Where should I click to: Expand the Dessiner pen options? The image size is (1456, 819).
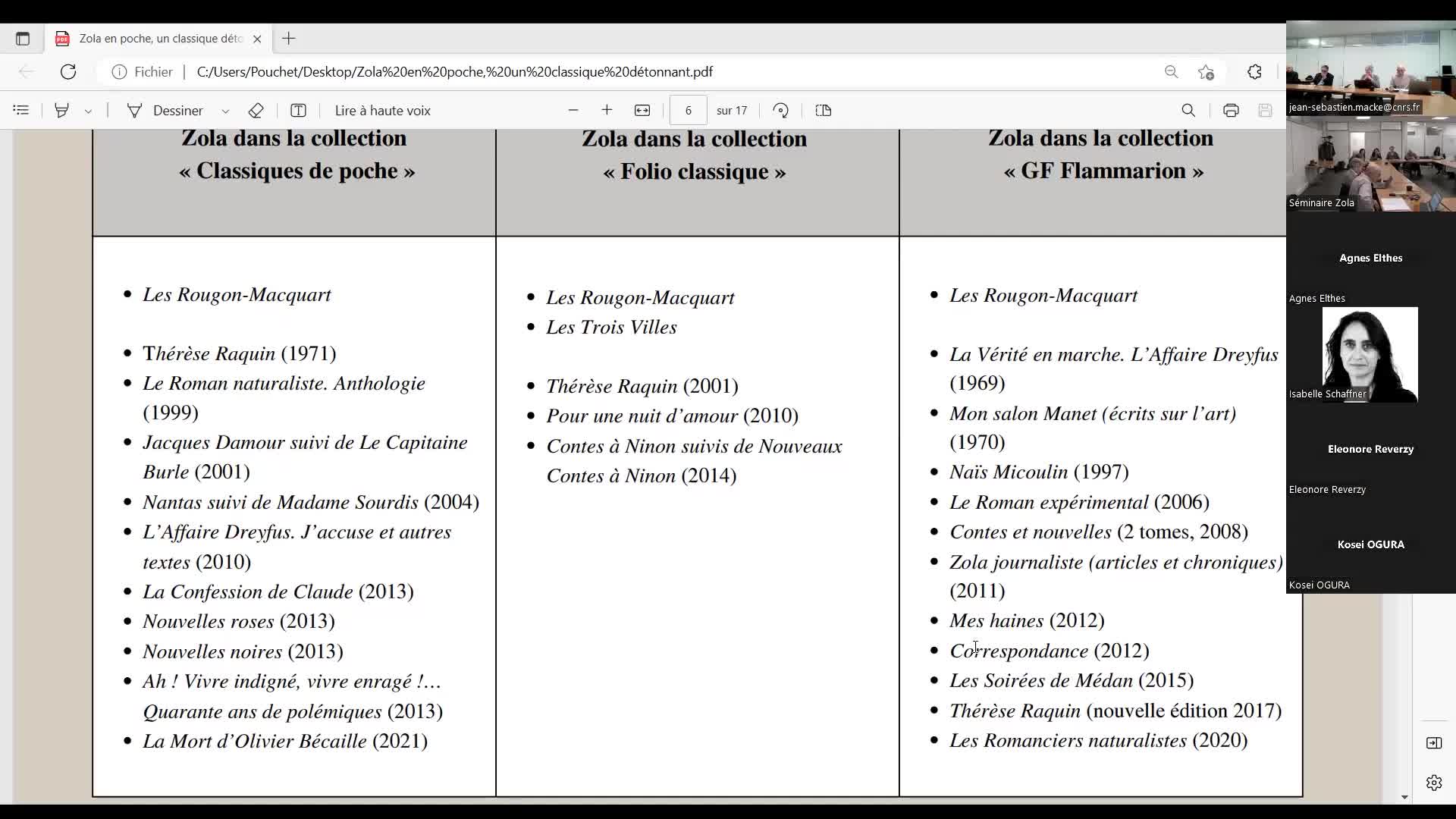(225, 111)
